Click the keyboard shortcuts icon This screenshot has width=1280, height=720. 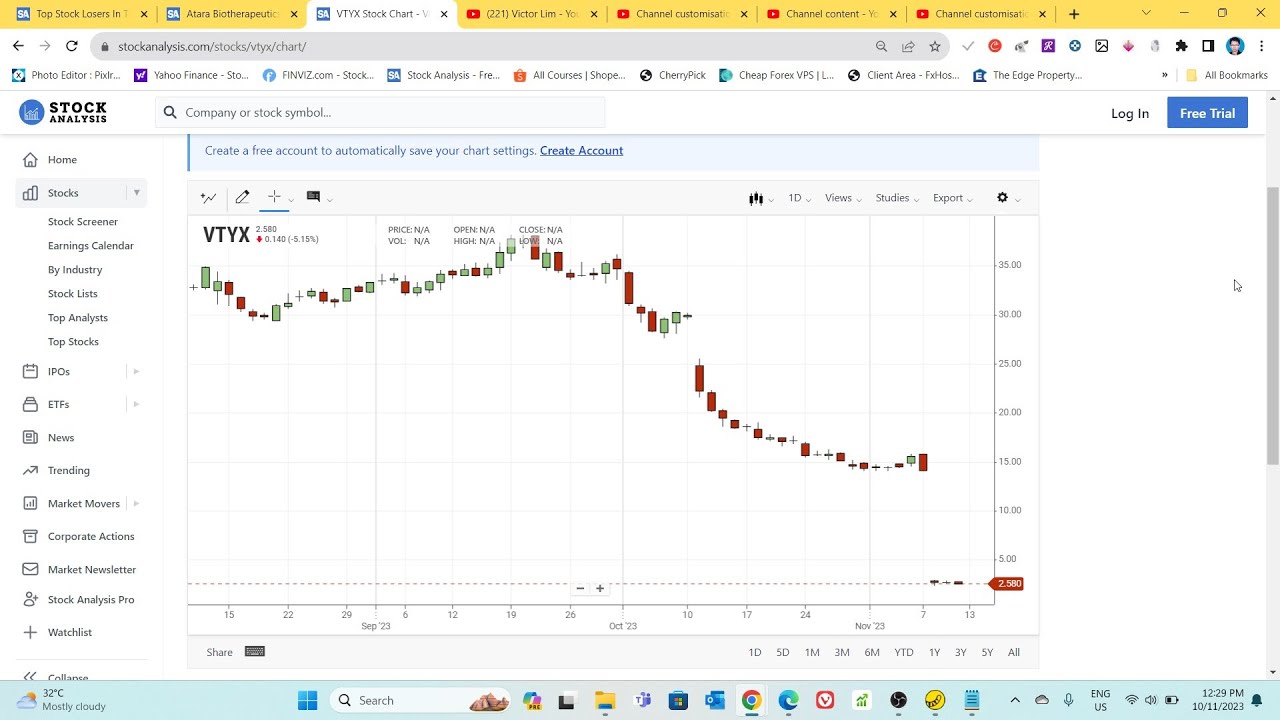click(255, 652)
